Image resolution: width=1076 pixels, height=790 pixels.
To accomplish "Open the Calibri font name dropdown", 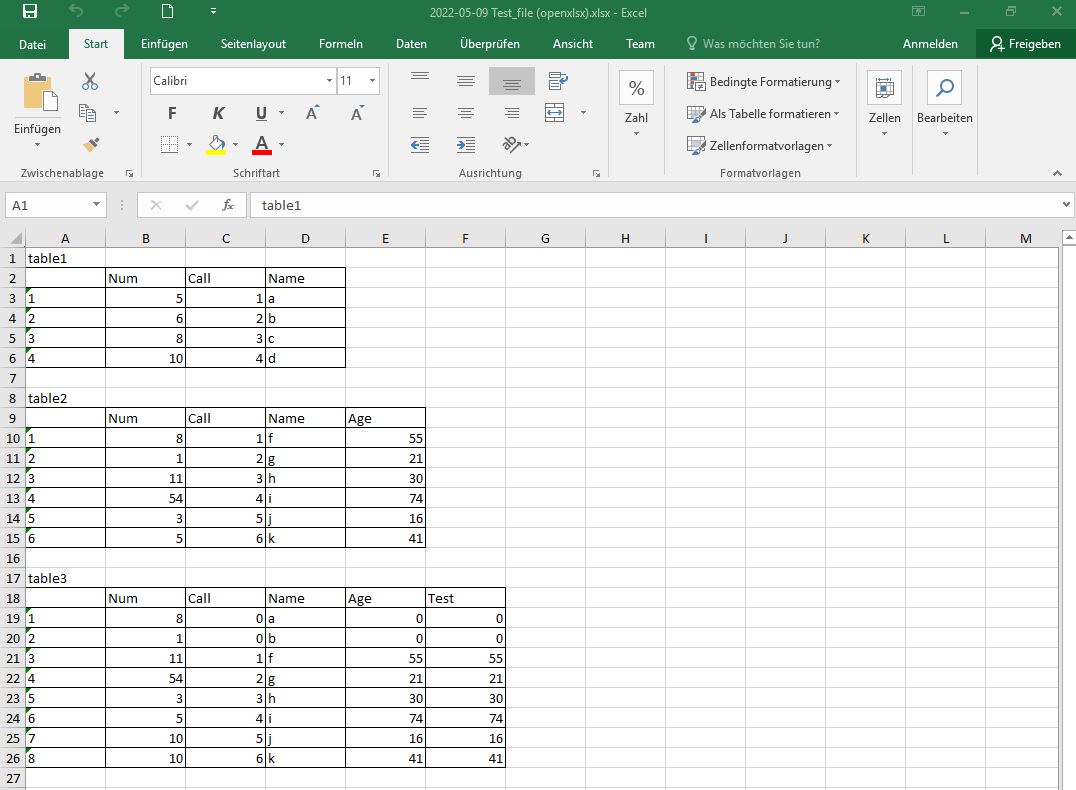I will click(x=329, y=81).
